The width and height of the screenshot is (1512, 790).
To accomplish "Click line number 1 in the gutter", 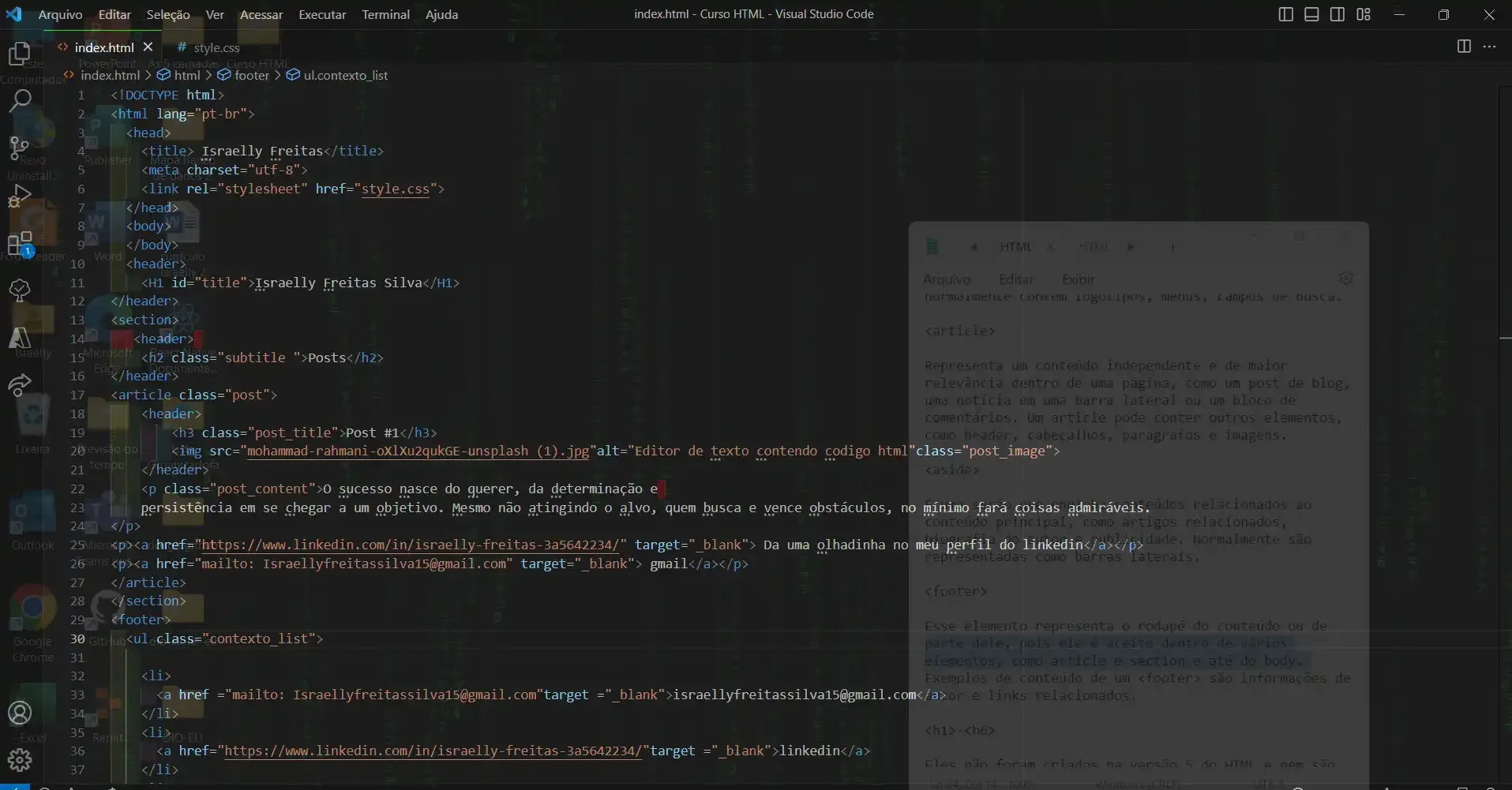I will pyautogui.click(x=81, y=95).
